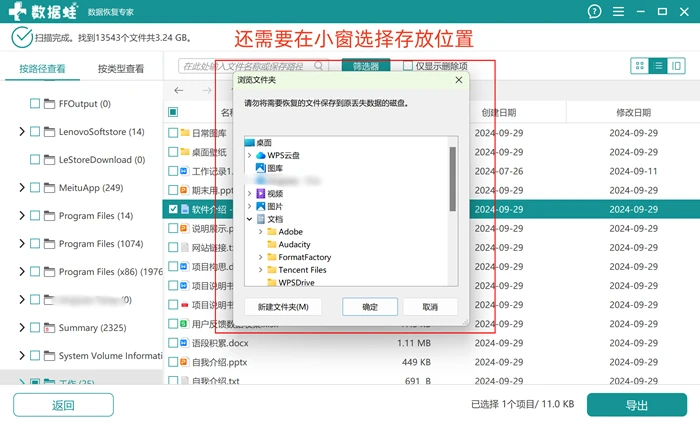This screenshot has height=428, width=700.
Task: Click the file name search field
Action: click(x=247, y=66)
